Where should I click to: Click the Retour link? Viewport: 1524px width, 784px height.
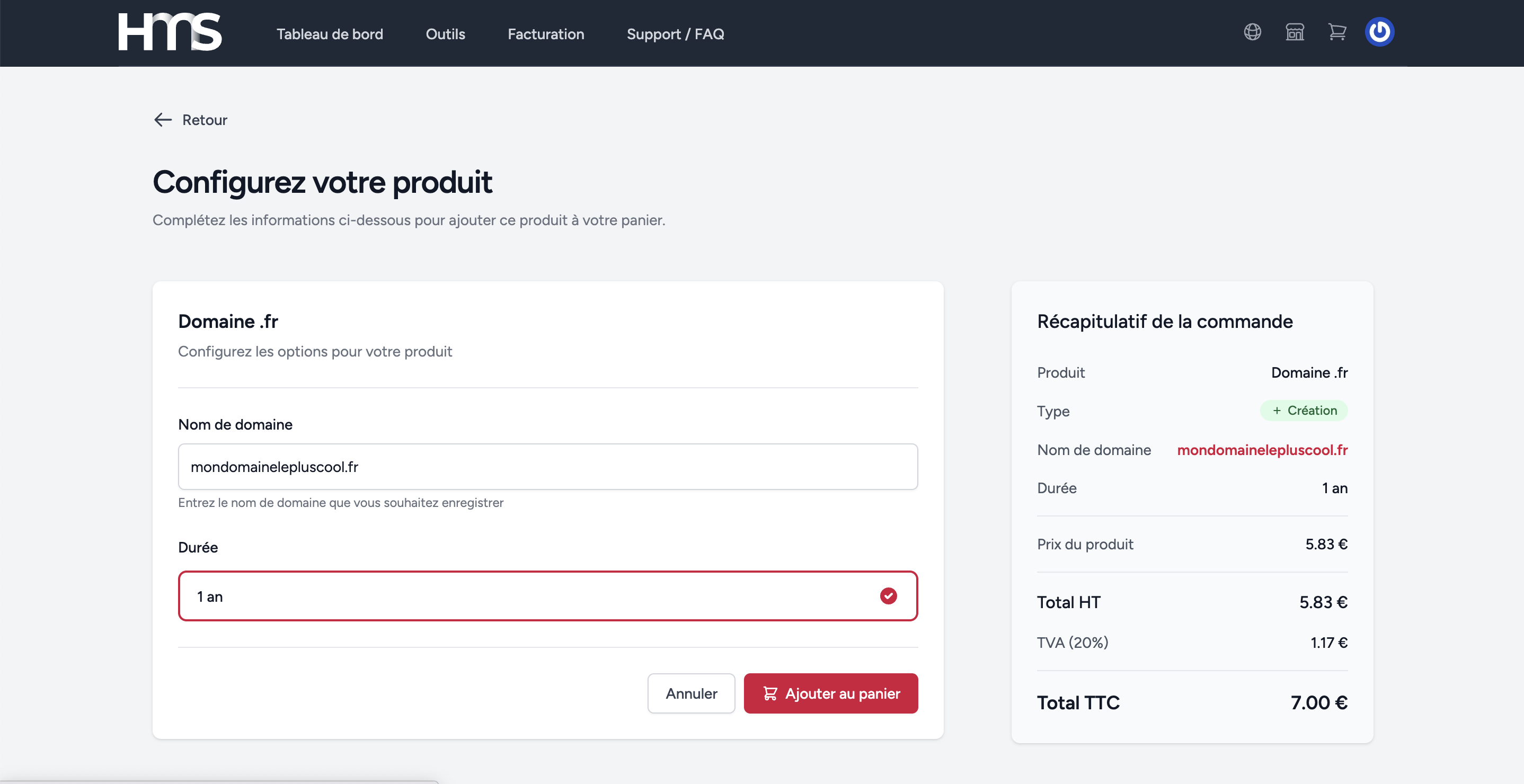click(x=204, y=120)
